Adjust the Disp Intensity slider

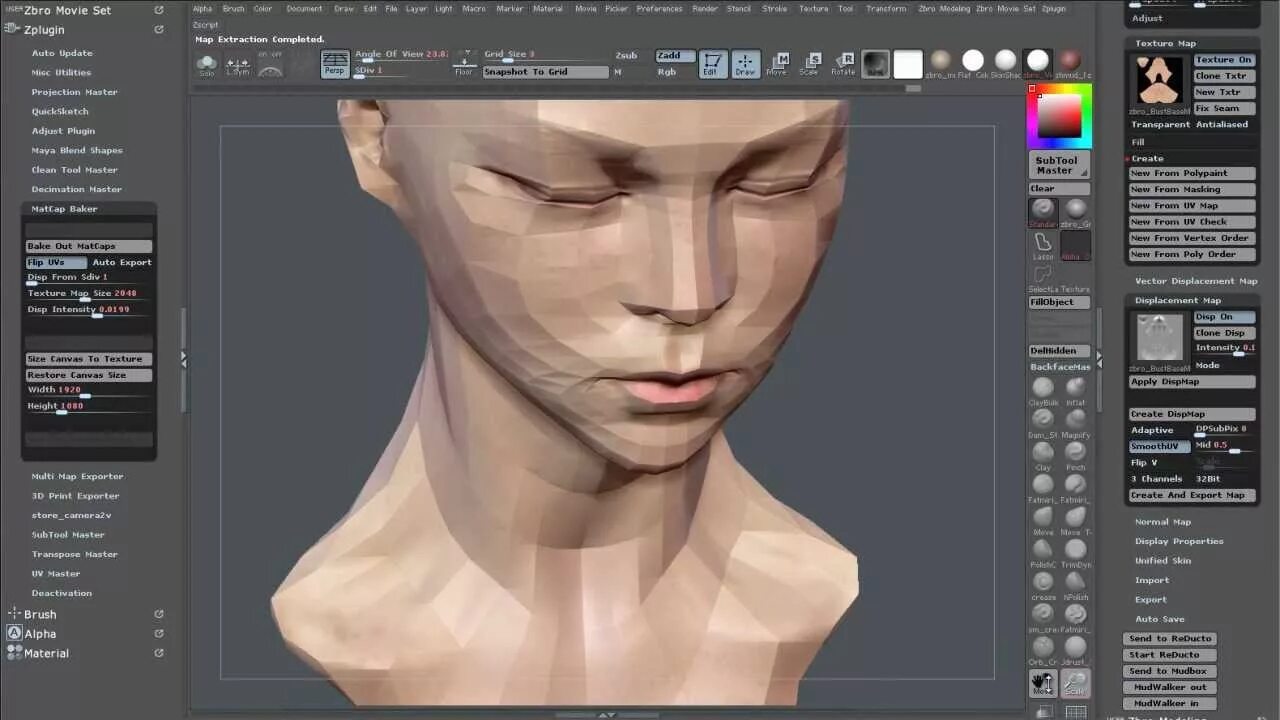[89, 310]
